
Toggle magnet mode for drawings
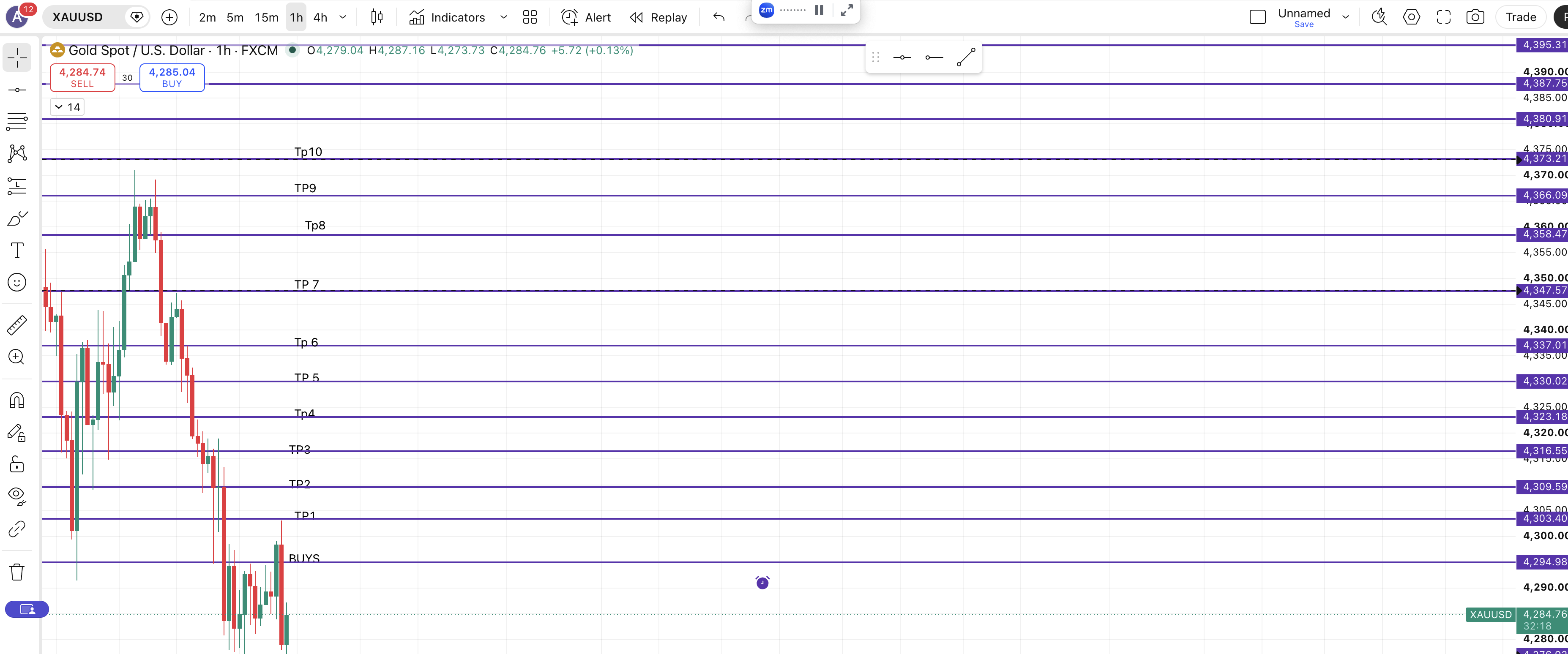point(17,400)
